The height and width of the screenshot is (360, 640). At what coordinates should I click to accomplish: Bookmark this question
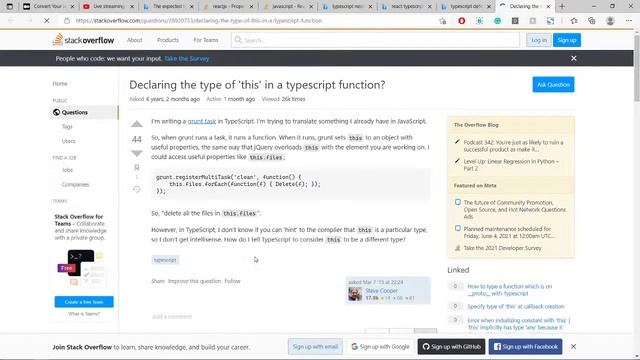tap(137, 167)
